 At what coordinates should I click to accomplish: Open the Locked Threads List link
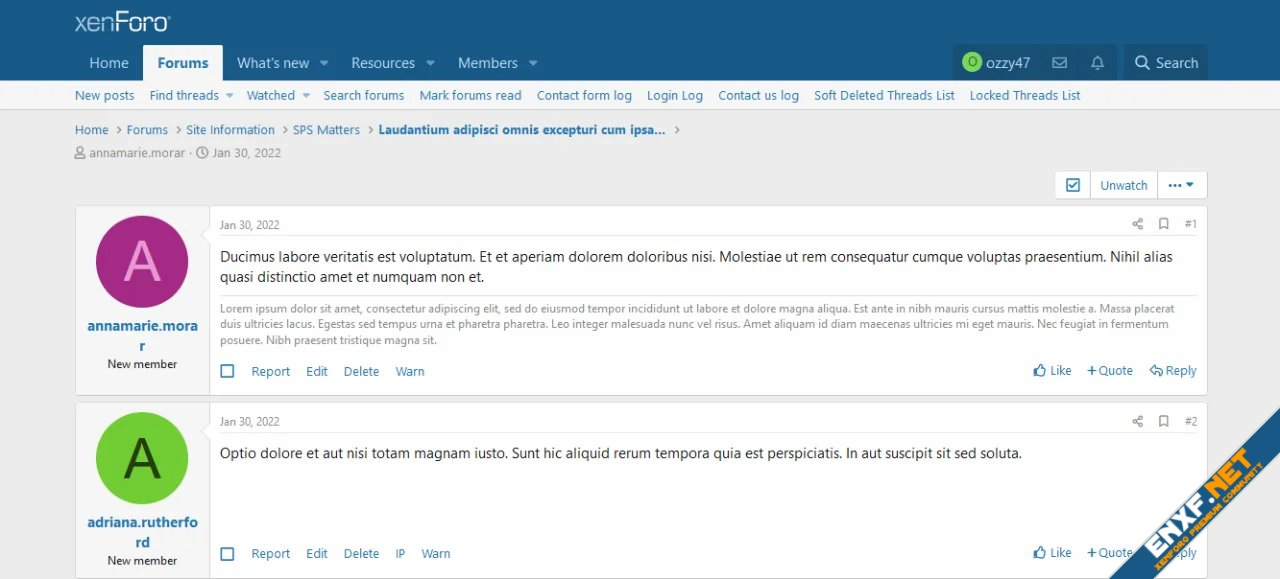(1025, 96)
